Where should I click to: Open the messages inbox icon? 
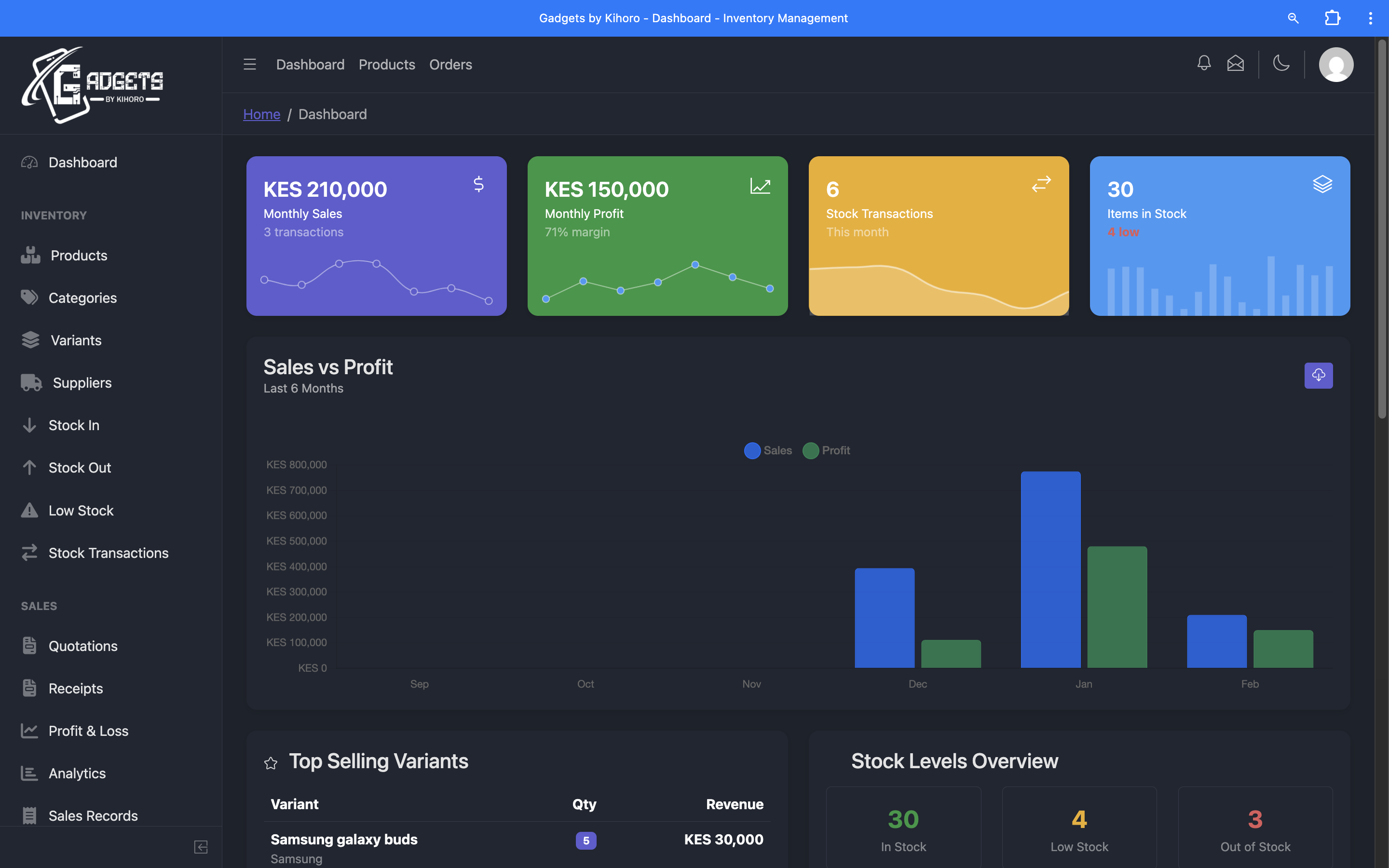(x=1236, y=64)
